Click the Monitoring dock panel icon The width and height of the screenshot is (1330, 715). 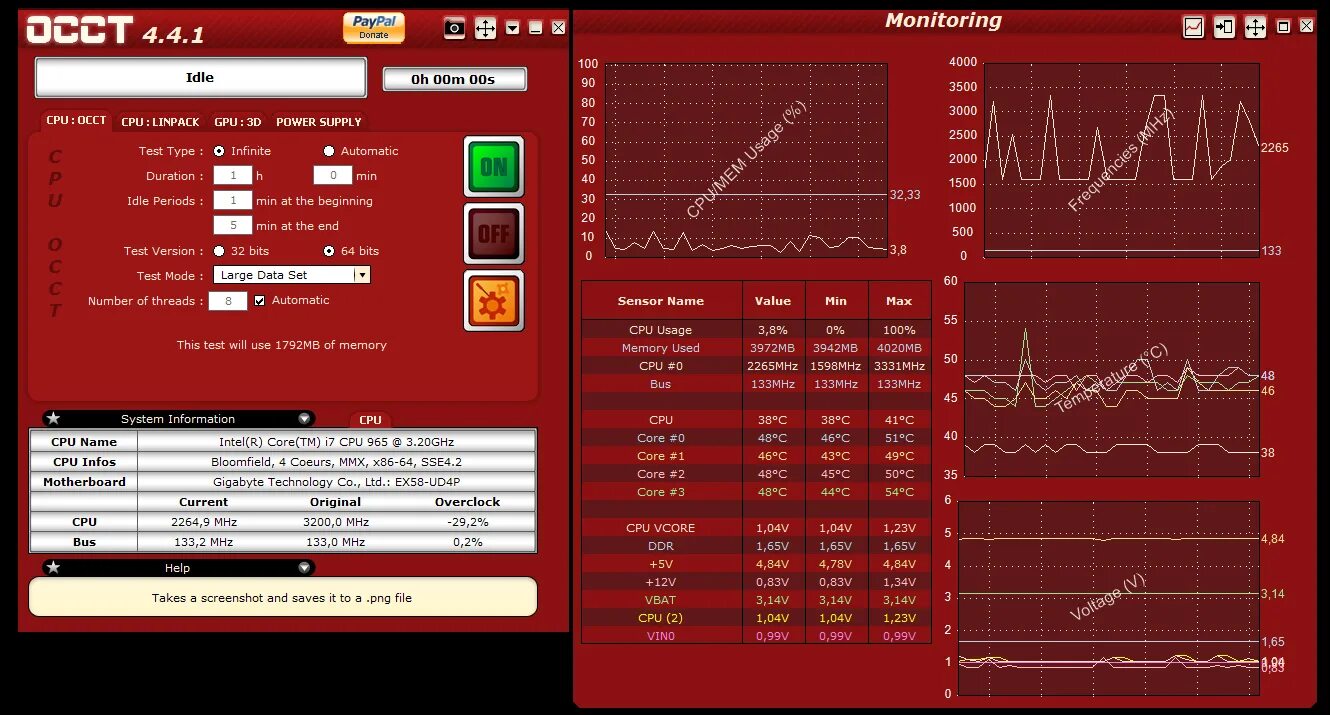click(x=1224, y=27)
